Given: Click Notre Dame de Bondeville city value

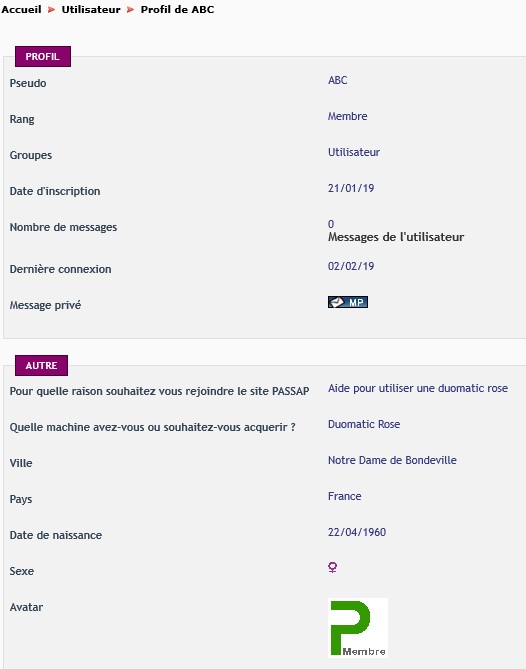Looking at the screenshot, I should tap(392, 460).
